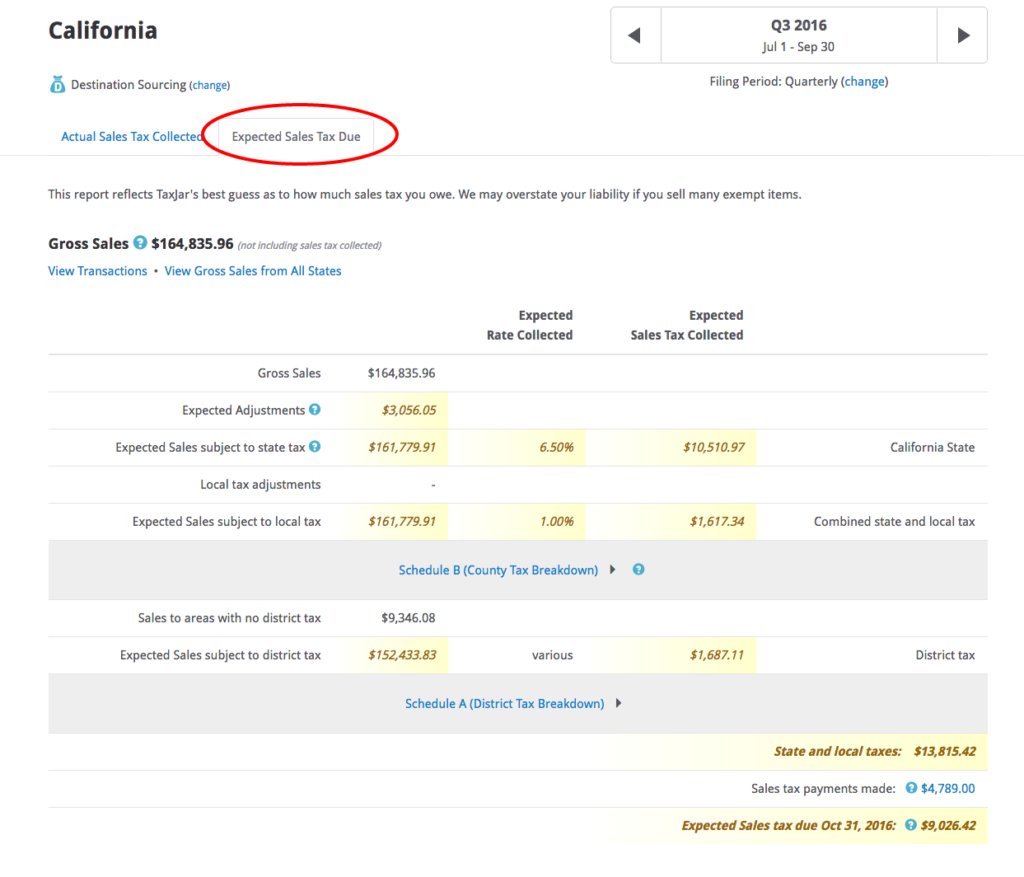The image size is (1024, 877).
Task: Click help icon beside Expected Sales tax due amount
Action: click(x=911, y=826)
